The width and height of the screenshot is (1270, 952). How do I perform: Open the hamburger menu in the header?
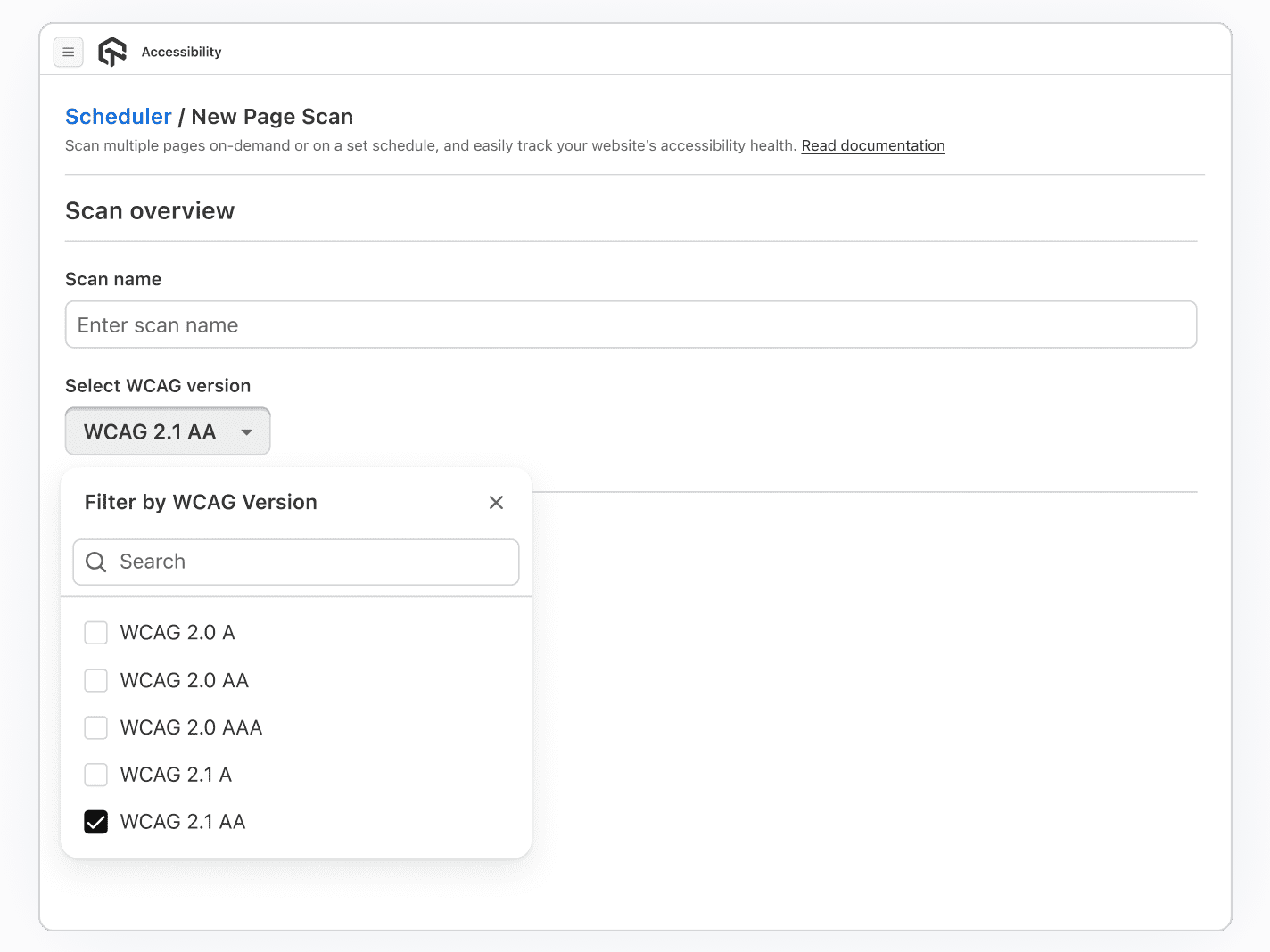click(x=69, y=53)
